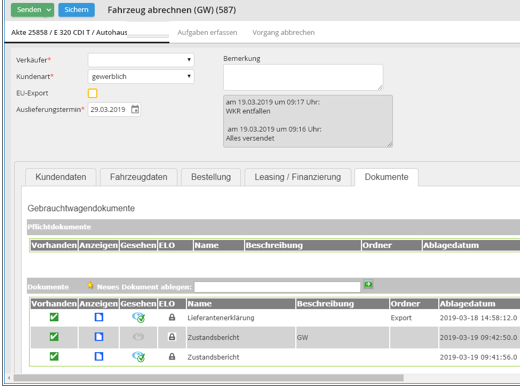Click the date 2019-03-18 14:58:12.0
The width and height of the screenshot is (520, 389).
pyautogui.click(x=478, y=318)
